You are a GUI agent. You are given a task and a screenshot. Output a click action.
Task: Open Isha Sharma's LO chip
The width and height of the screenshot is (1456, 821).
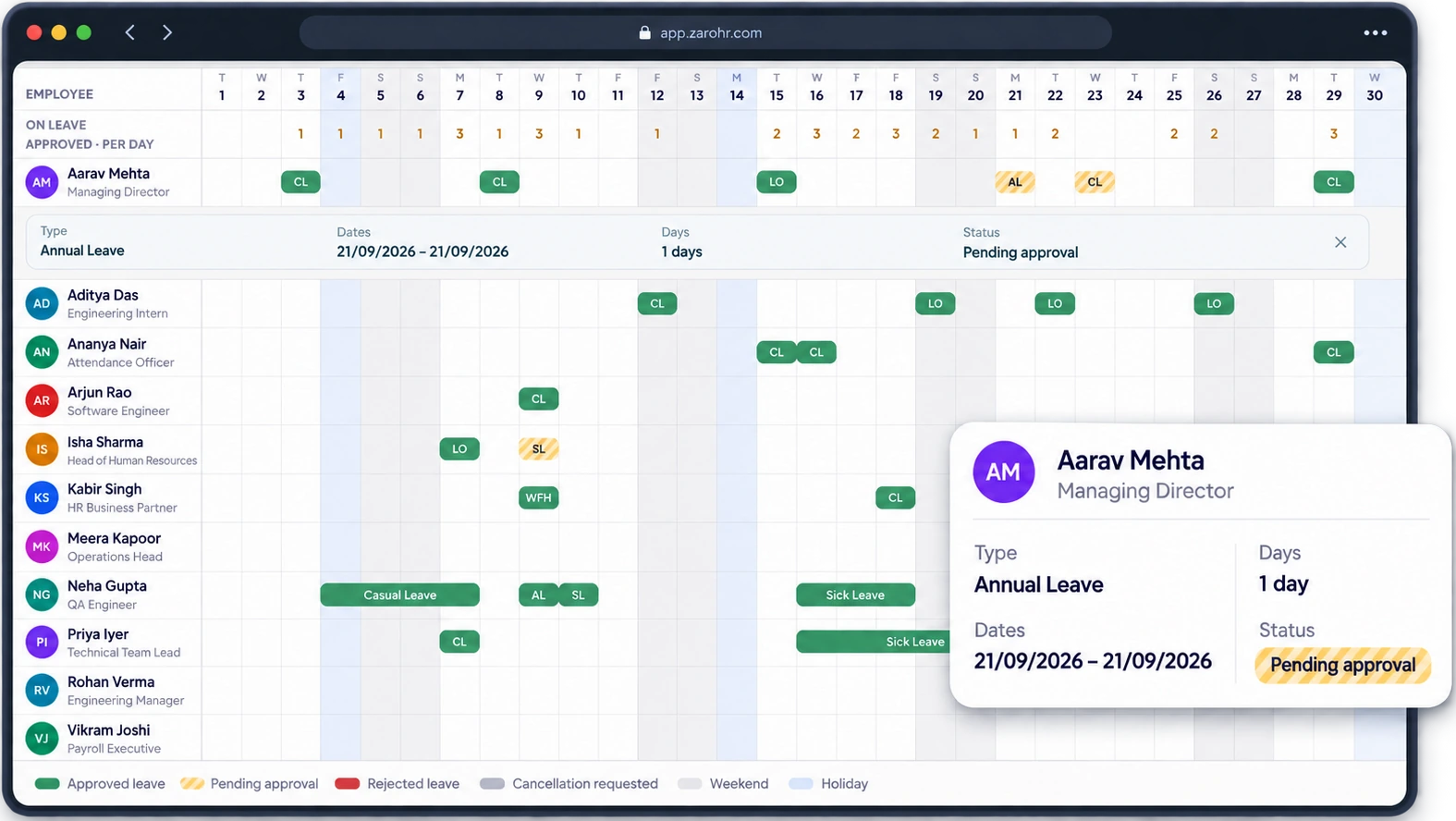[x=459, y=449]
